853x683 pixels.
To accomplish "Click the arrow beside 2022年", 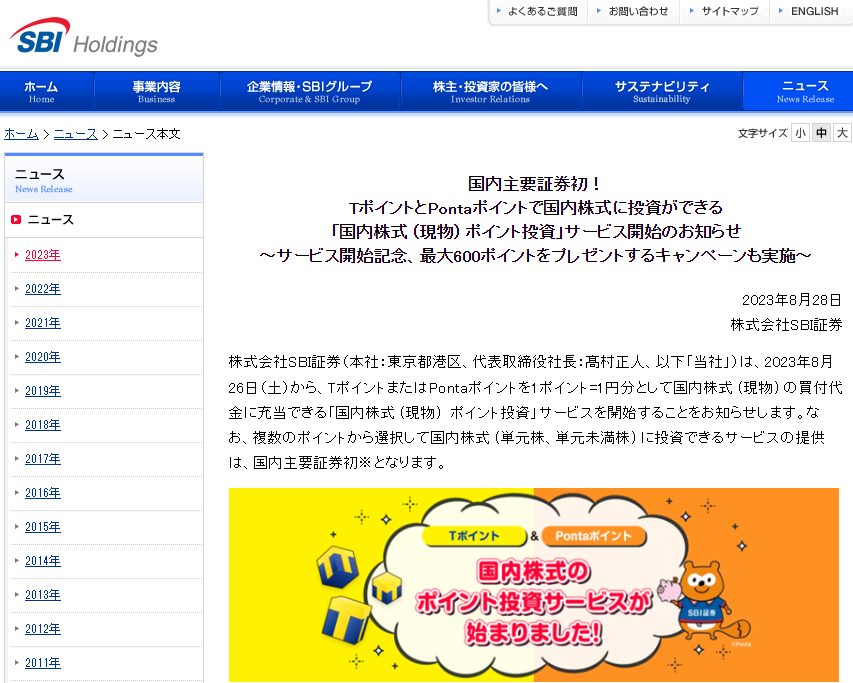I will [17, 288].
